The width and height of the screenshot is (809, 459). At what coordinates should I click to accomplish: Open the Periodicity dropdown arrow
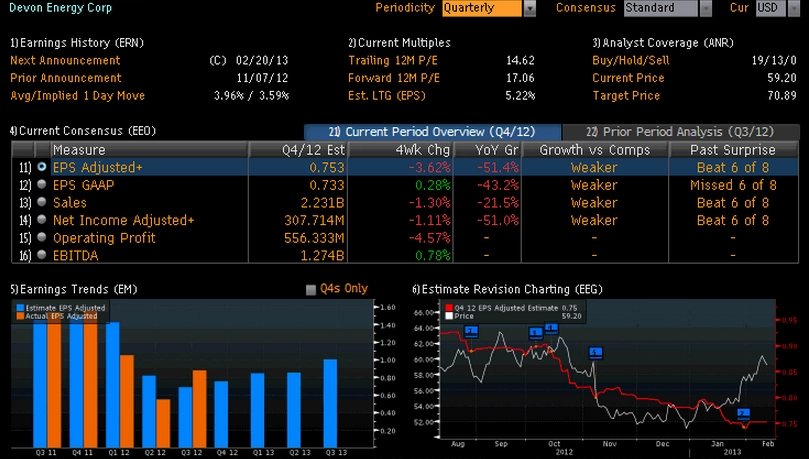click(x=529, y=8)
